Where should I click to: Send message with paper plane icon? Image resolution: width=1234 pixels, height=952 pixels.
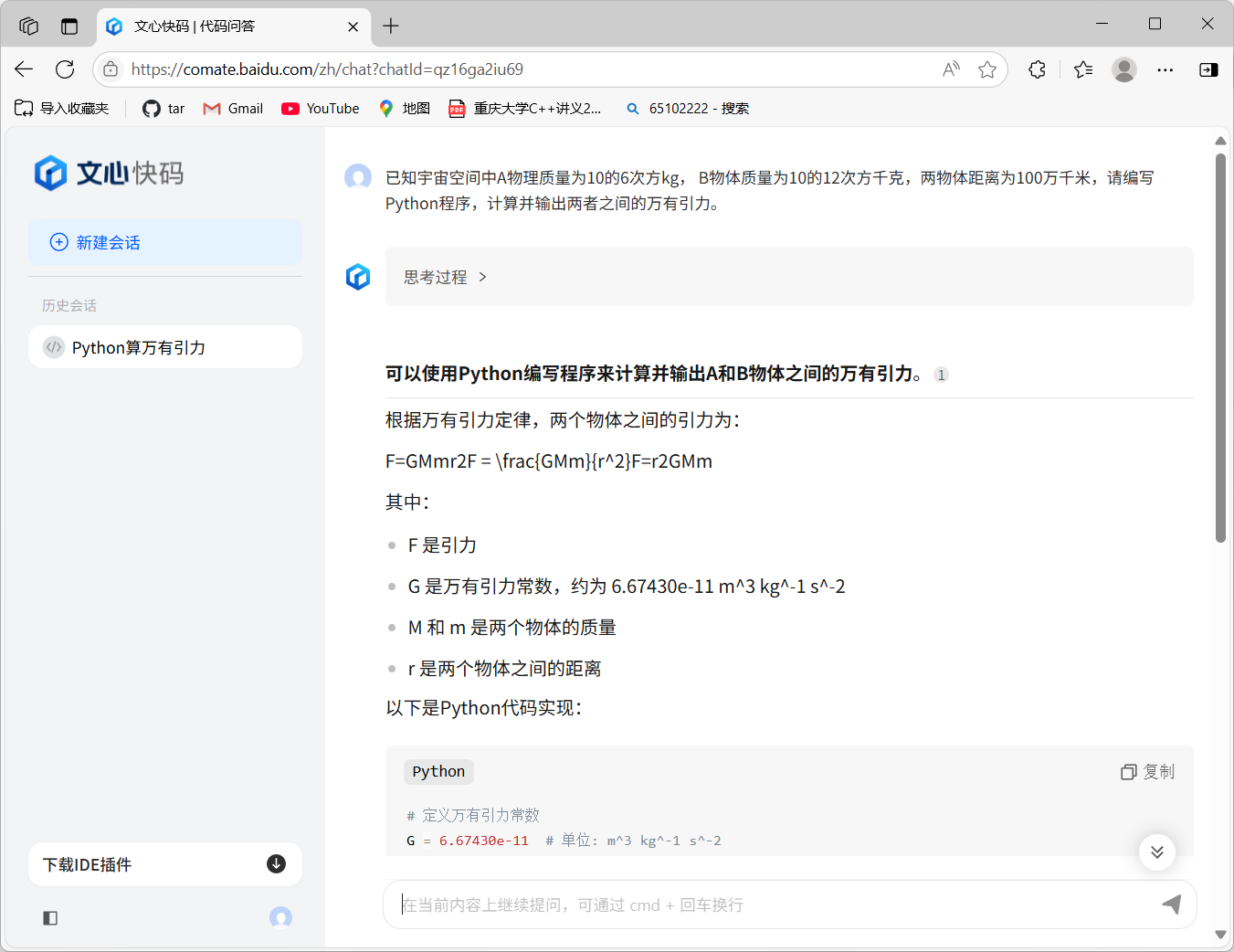click(x=1172, y=904)
